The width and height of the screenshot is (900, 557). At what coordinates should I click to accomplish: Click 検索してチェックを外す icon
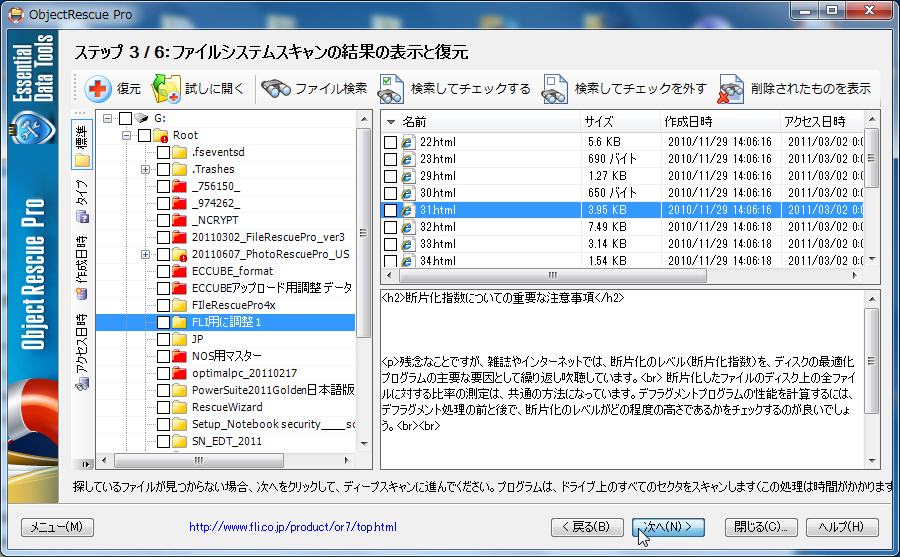pos(554,89)
